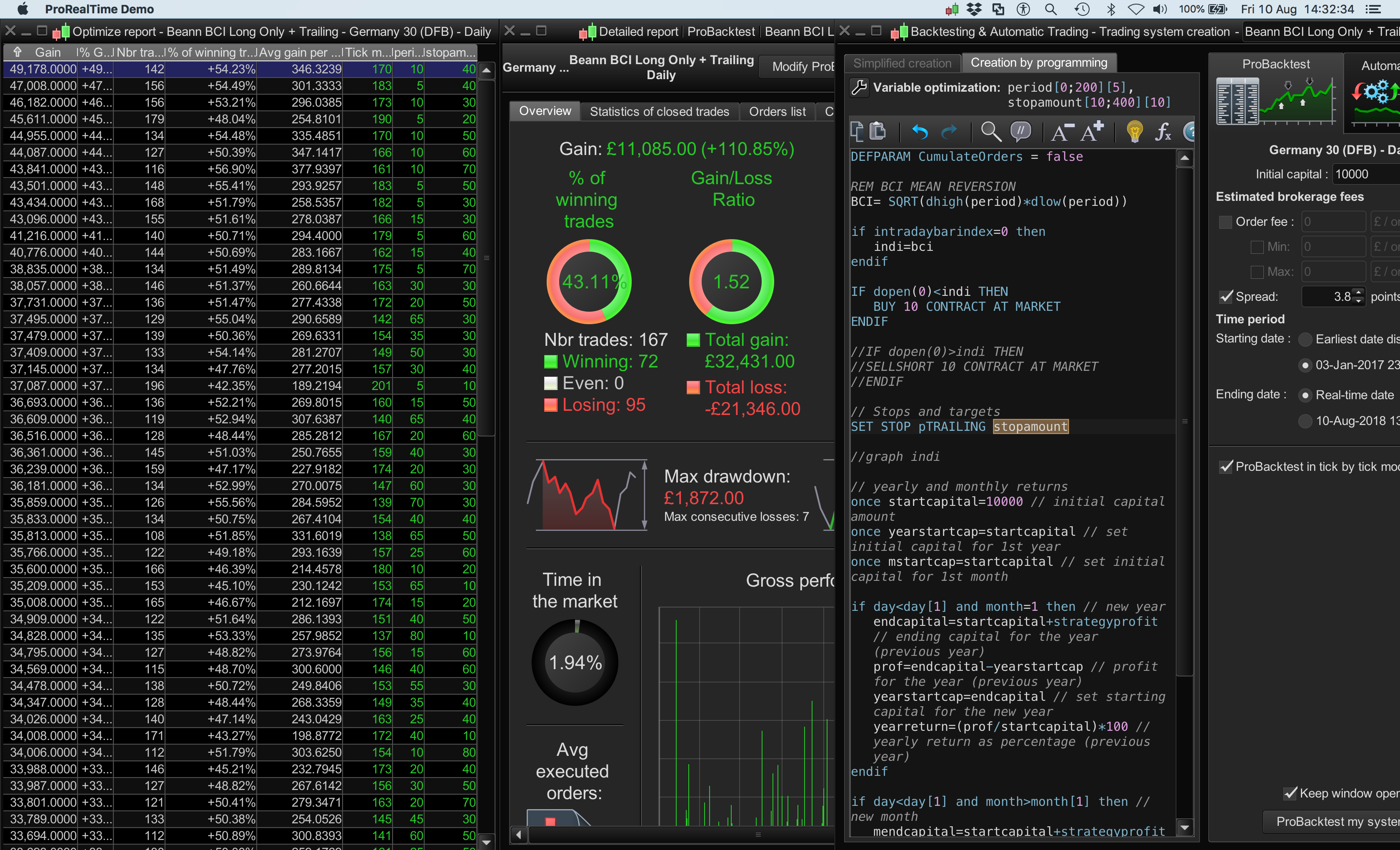
Task: Select the Real-time date radio button
Action: 1305,395
